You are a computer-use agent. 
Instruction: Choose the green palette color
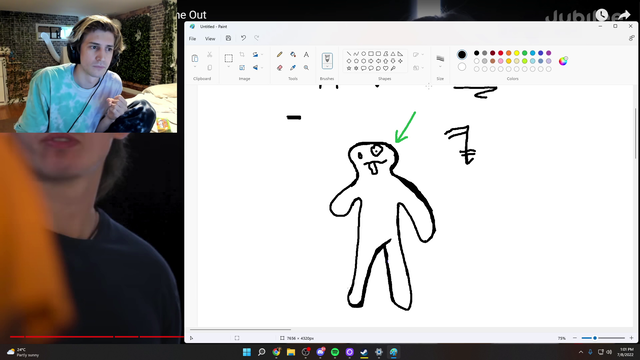(524, 53)
